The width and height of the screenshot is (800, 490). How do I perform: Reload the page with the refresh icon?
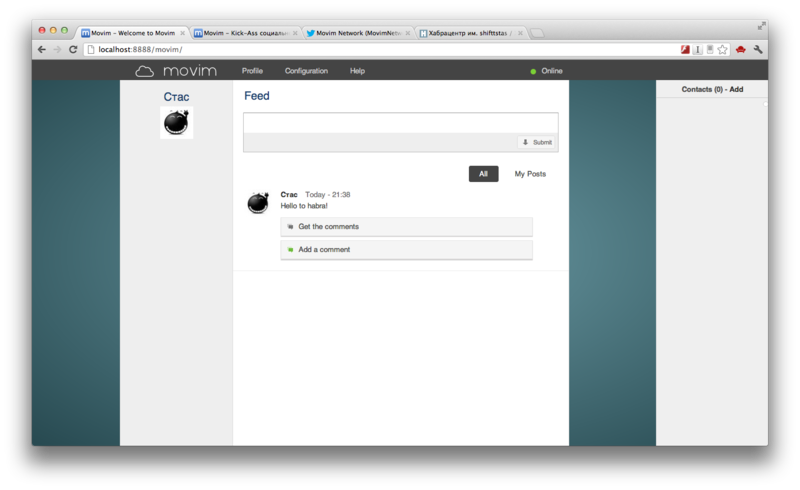(73, 50)
